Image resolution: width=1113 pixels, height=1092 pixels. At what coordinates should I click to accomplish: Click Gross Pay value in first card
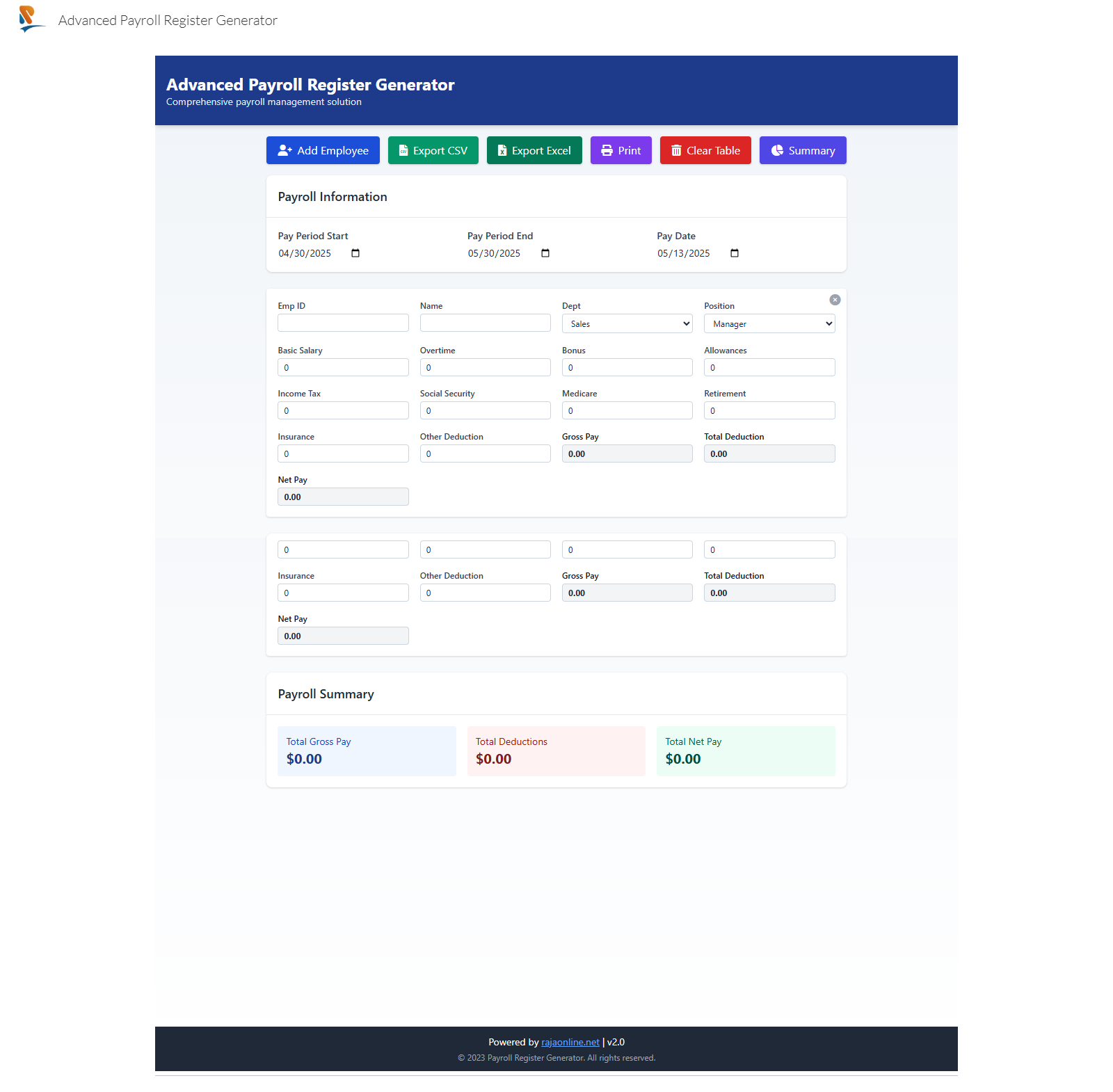click(627, 453)
